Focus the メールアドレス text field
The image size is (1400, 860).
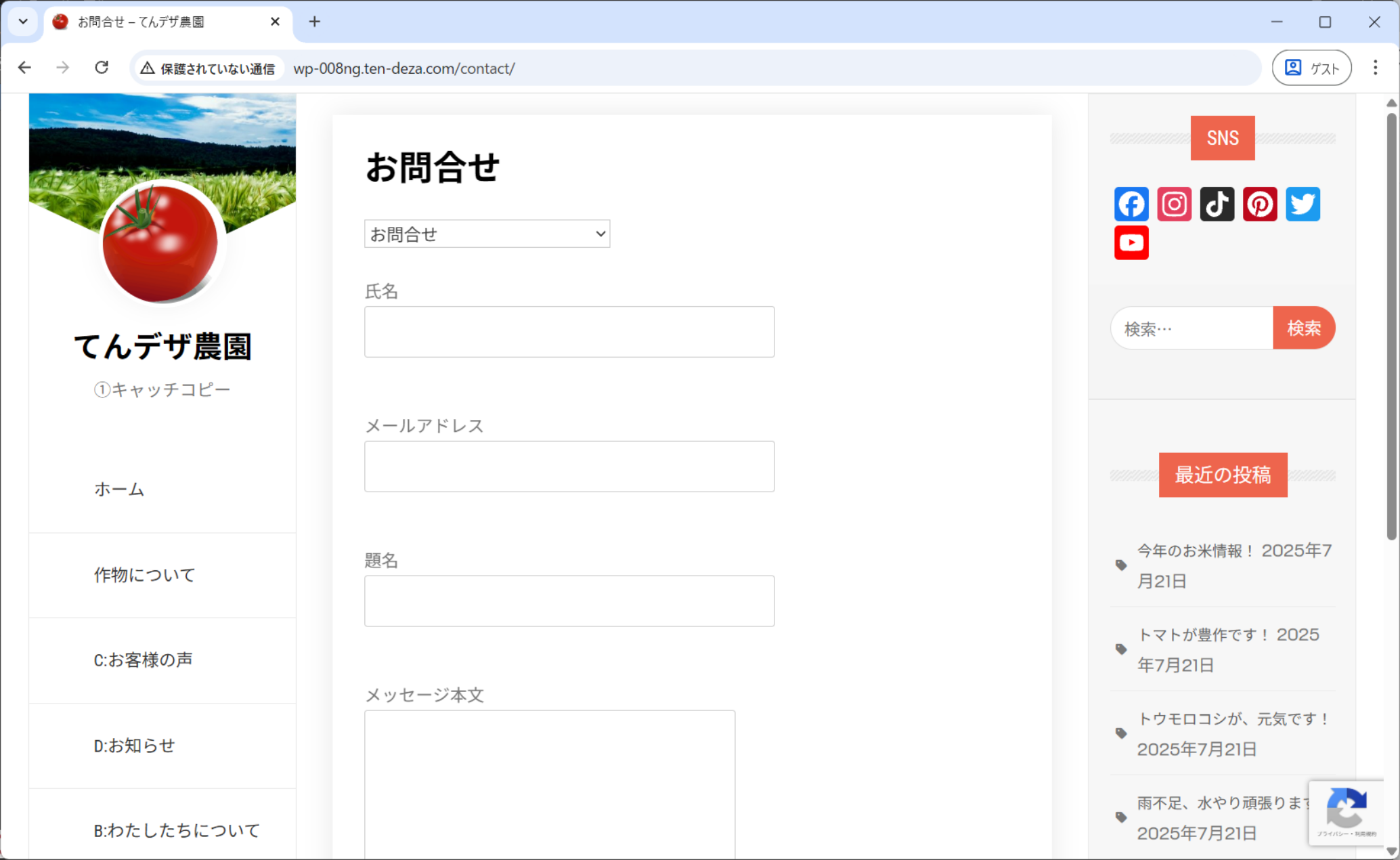569,467
